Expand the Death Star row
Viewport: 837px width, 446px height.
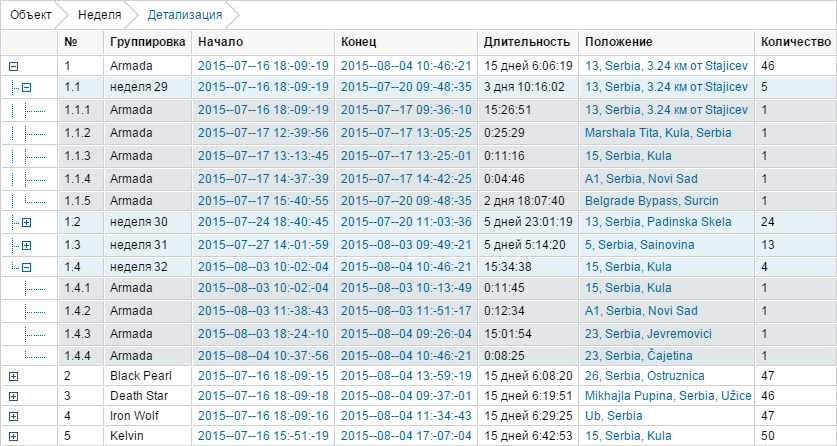point(14,397)
